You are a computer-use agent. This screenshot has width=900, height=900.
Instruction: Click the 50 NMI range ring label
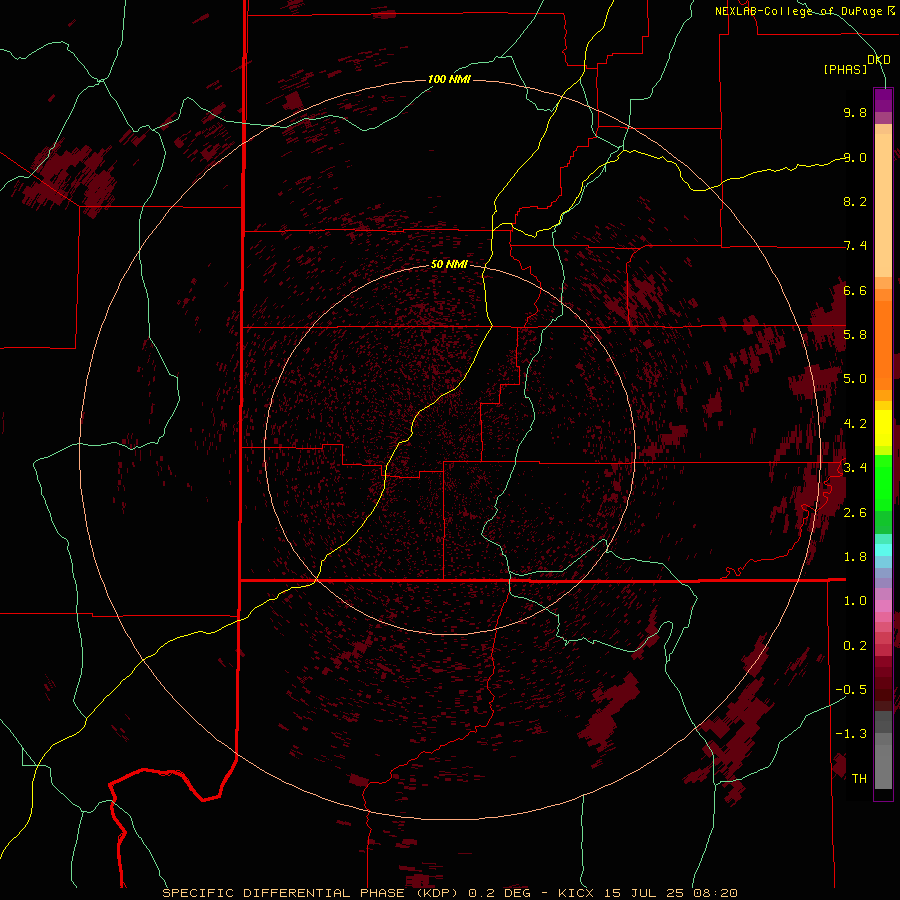449,264
